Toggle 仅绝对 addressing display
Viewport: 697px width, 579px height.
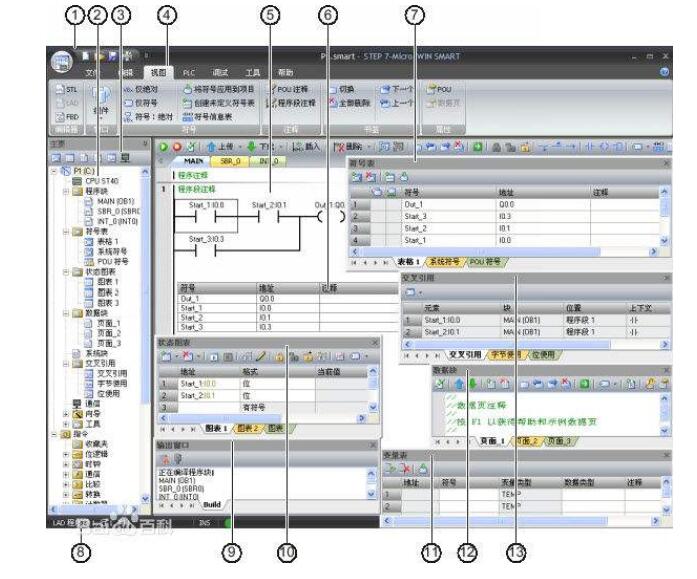[141, 89]
